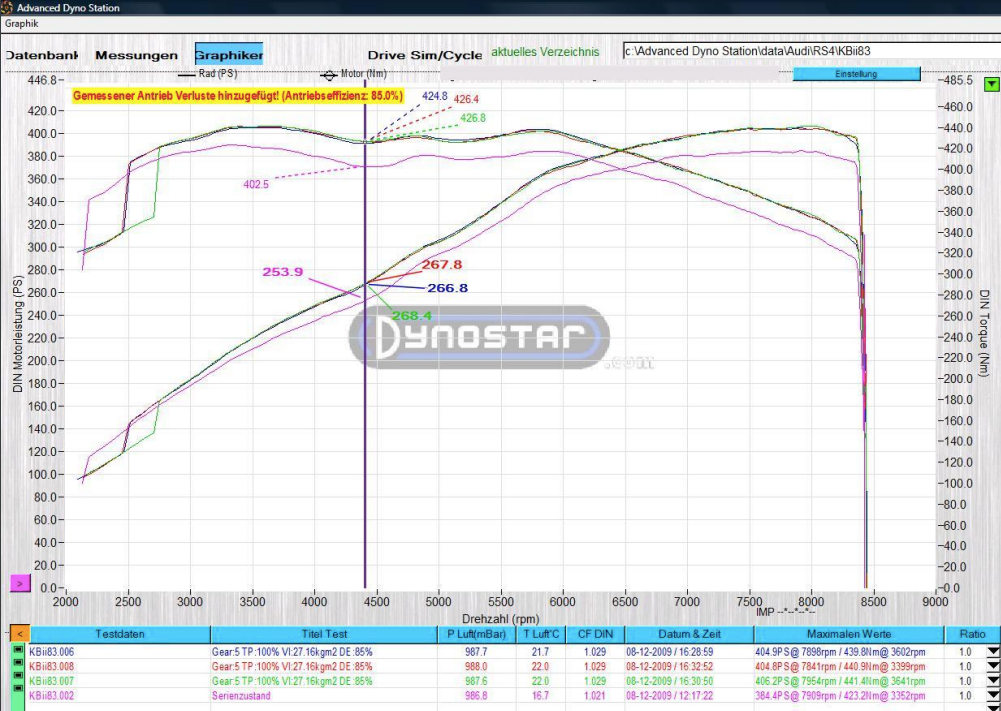
Task: Open Ratio dropdown for KBii83.006 row
Action: 991,651
